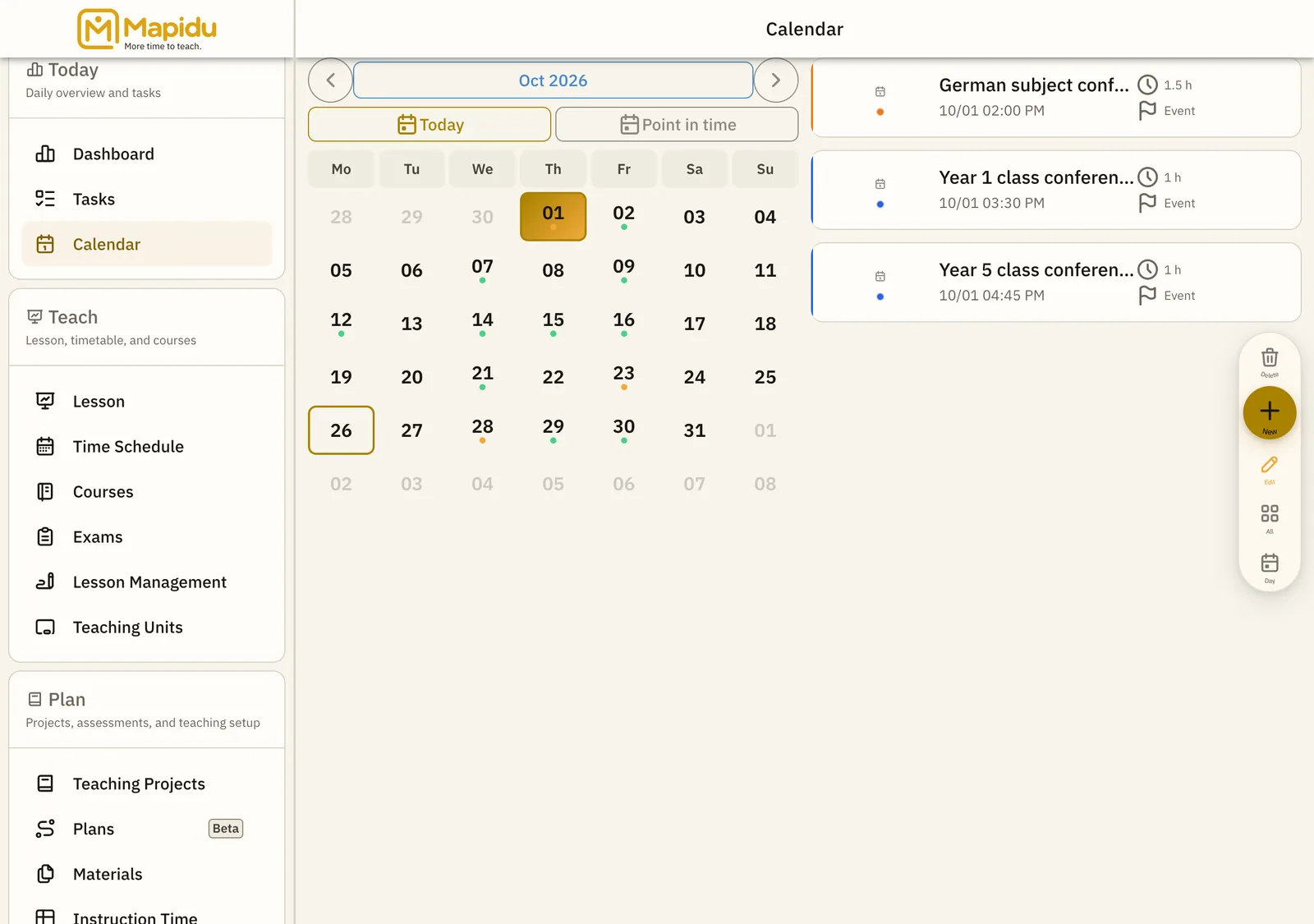This screenshot has width=1314, height=924.
Task: Click the Exams clipboard icon
Action: (45, 537)
